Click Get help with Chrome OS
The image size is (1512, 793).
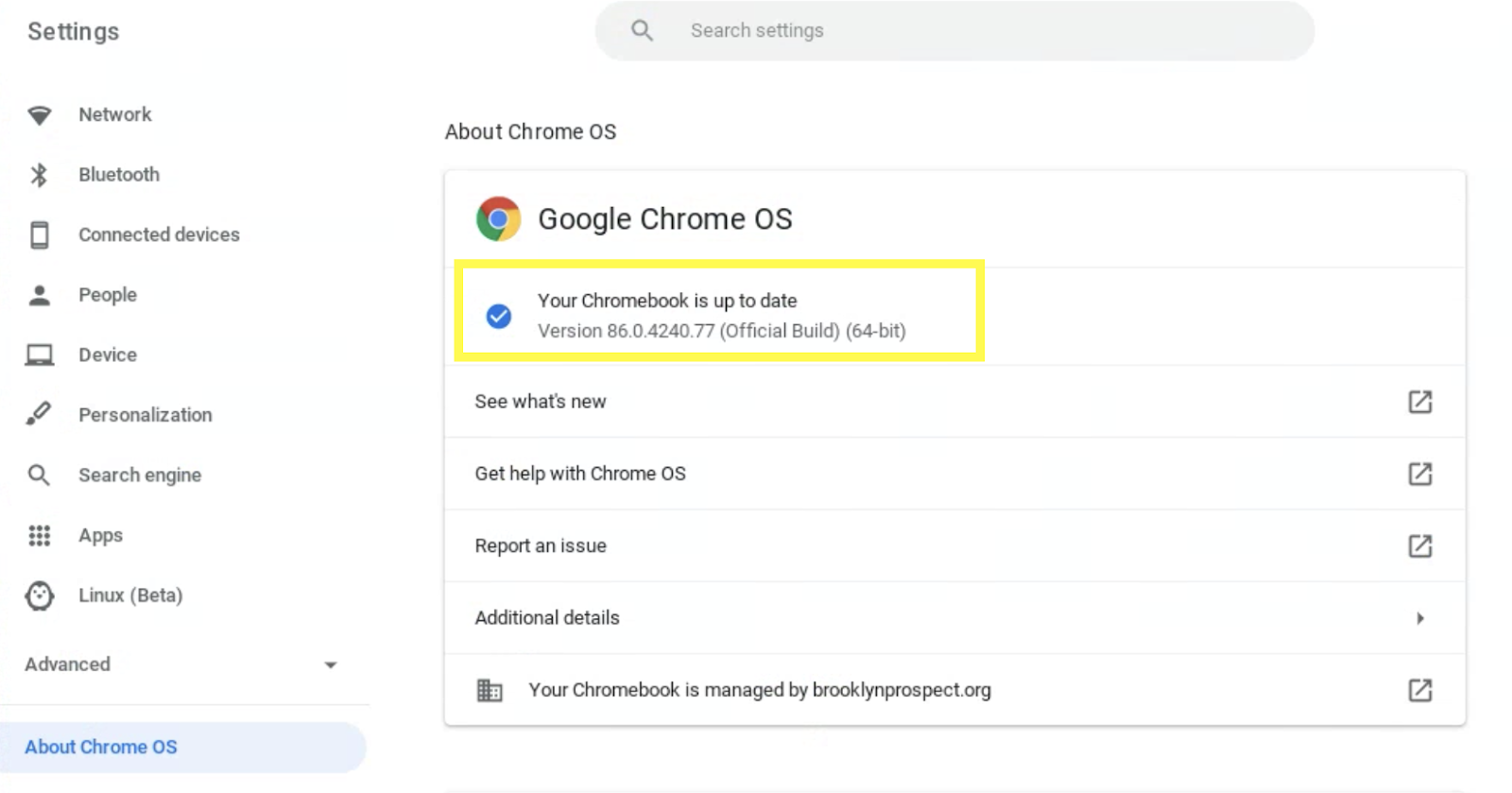click(580, 474)
